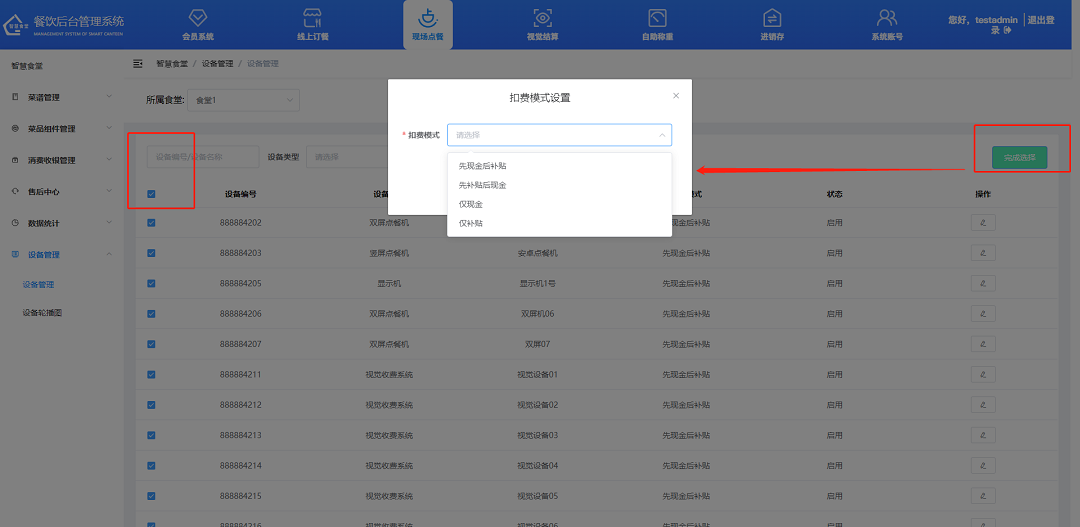
Task: Open the 所属食堂 dropdown
Action: point(244,100)
